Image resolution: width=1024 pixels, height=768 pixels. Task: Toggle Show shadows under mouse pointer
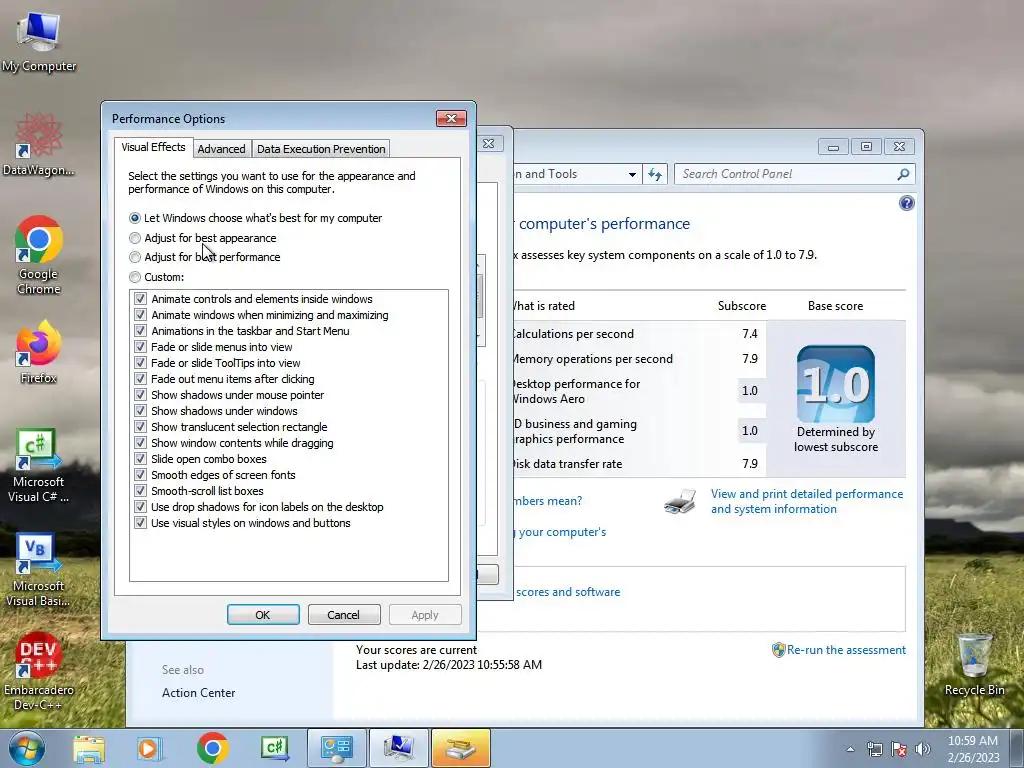coord(140,395)
